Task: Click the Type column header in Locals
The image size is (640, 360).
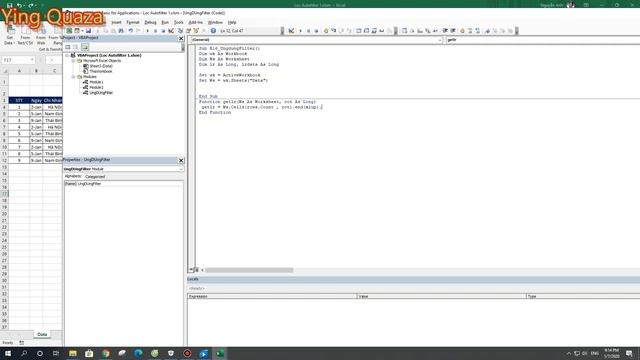Action: click(x=583, y=296)
